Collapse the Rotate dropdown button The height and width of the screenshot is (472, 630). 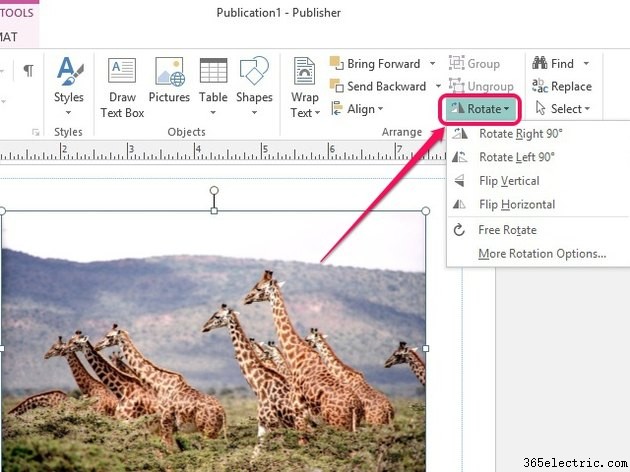point(480,109)
